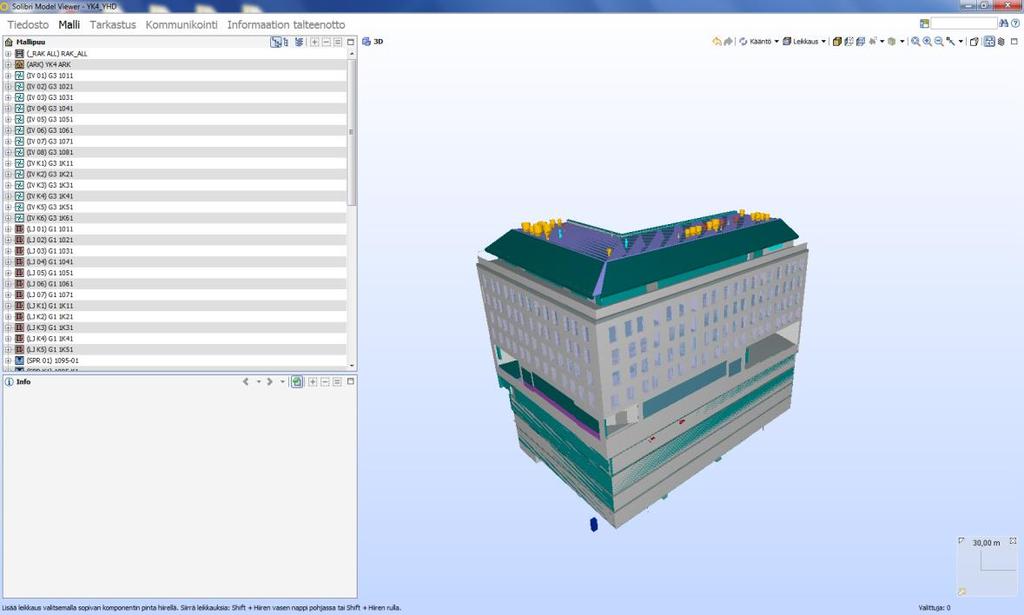This screenshot has height=615, width=1024.
Task: Click the undo view arrow icon
Action: point(717,41)
